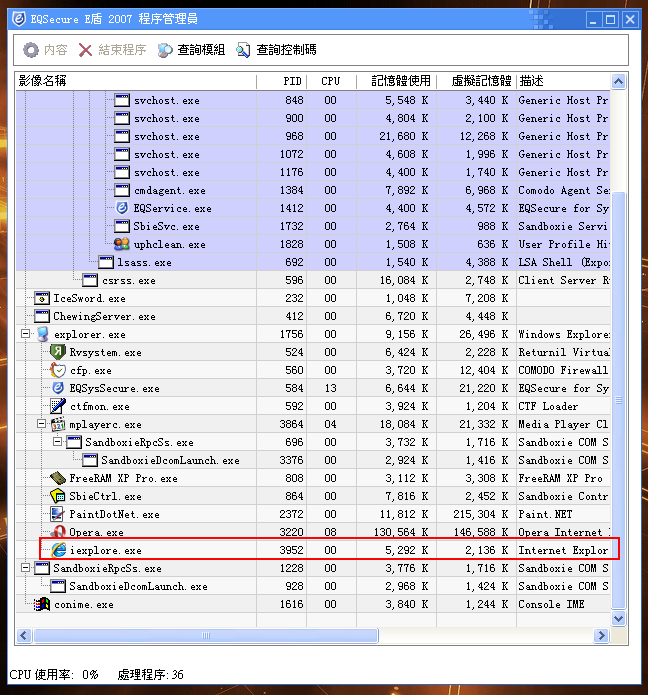Select svchost.exe with PID 848
This screenshot has height=695, width=648.
[x=313, y=100]
